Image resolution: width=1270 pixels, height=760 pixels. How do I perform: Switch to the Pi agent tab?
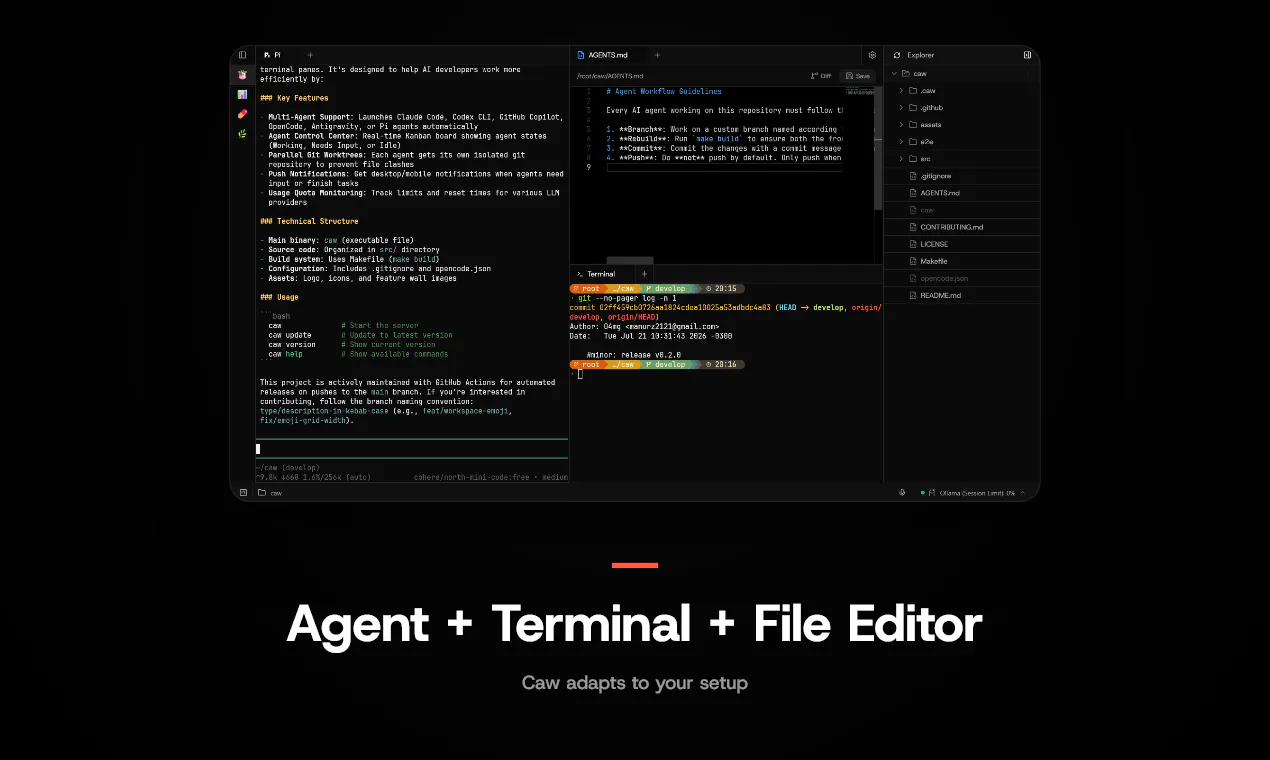273,55
